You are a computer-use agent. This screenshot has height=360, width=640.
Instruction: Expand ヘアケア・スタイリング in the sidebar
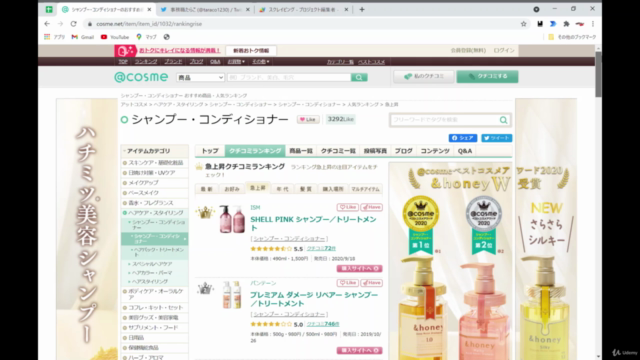click(155, 213)
